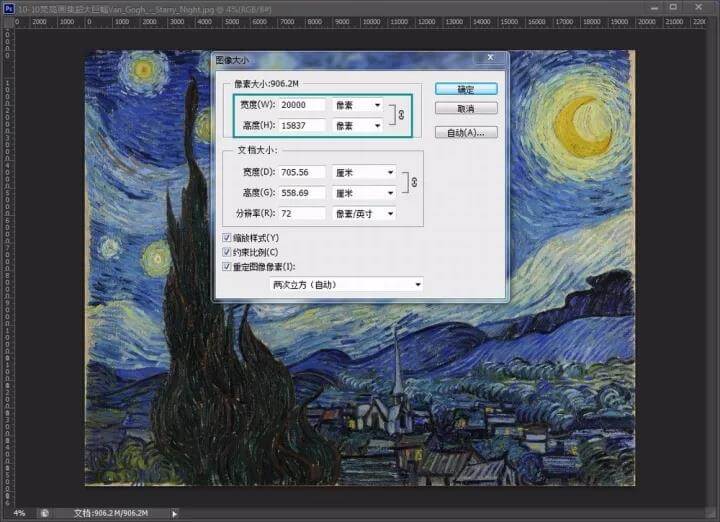
Task: Click the 取消 button
Action: pyautogui.click(x=466, y=109)
